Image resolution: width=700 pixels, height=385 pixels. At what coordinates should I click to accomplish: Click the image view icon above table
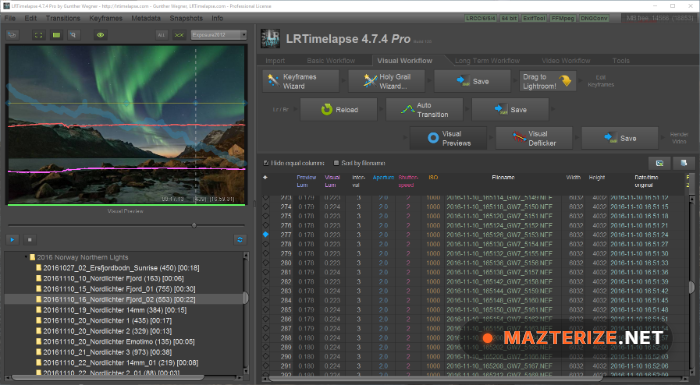[x=659, y=163]
